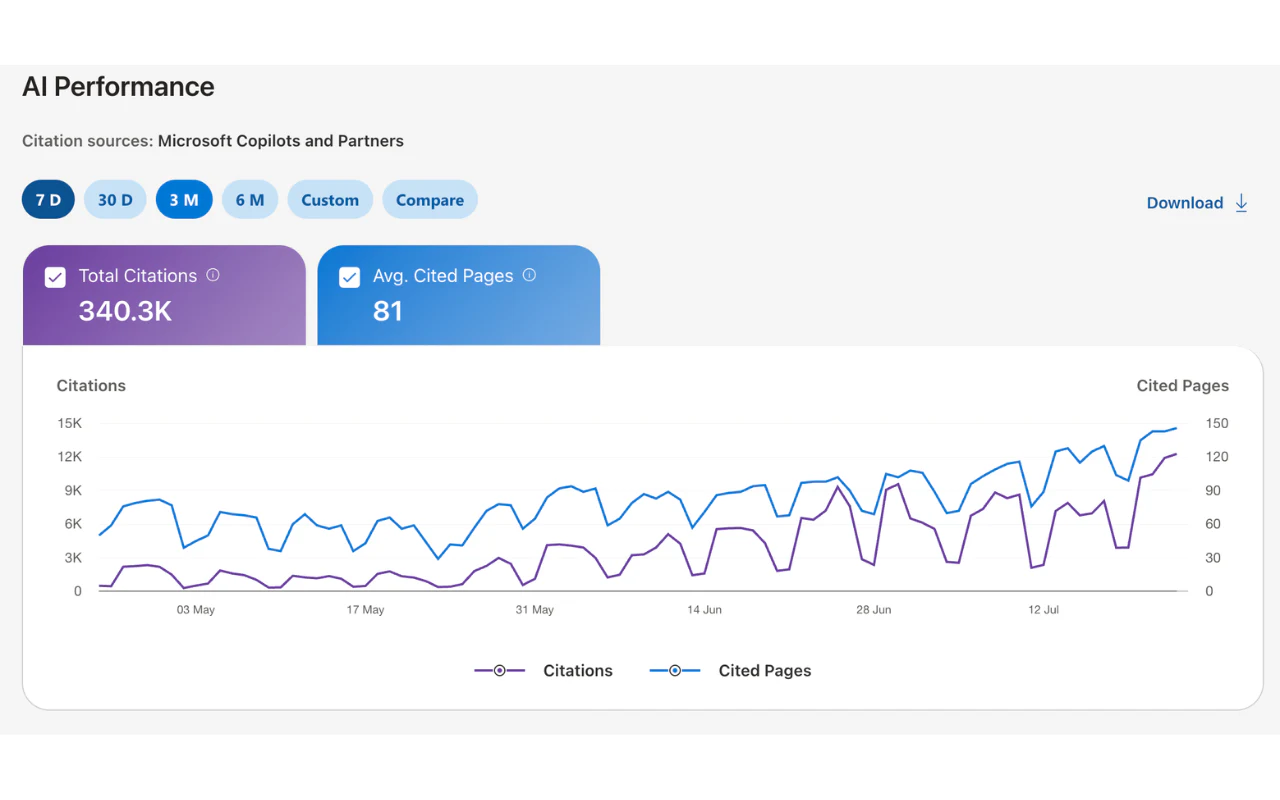Click the download arrow icon
The width and height of the screenshot is (1280, 800).
[x=1241, y=203]
